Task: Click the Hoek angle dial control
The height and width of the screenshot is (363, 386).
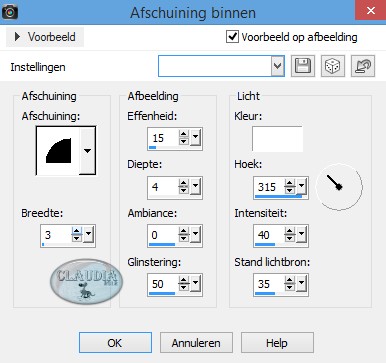Action: pyautogui.click(x=339, y=186)
